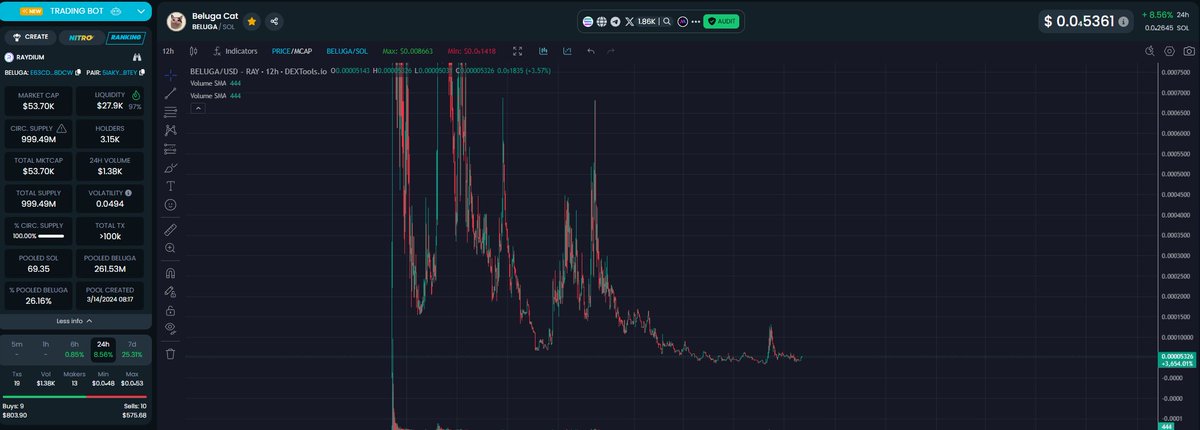Select the 24h stats tab

point(103,349)
